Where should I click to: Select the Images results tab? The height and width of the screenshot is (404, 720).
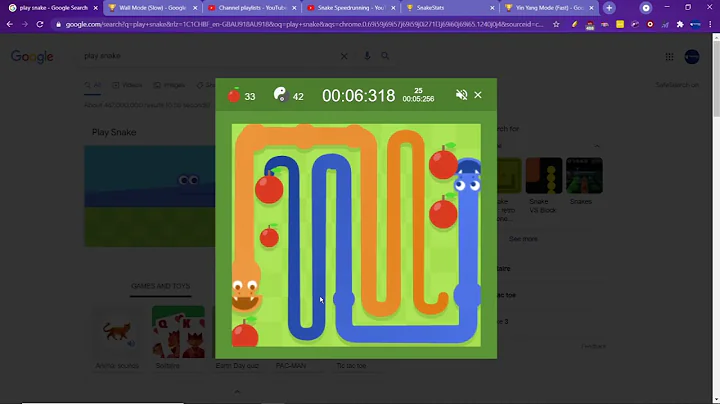coord(169,85)
